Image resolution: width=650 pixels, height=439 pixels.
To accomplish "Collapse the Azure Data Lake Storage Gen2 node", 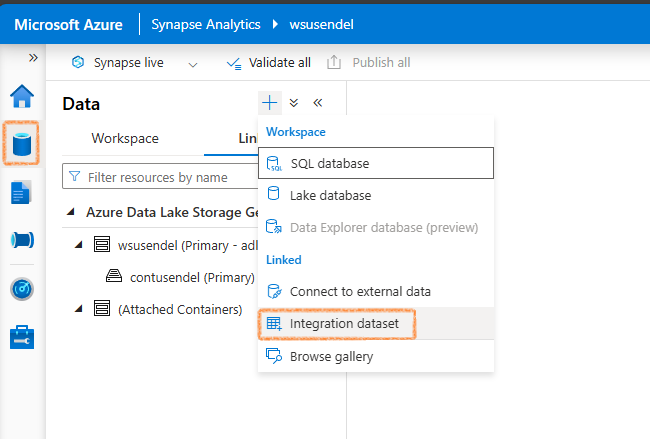I will pos(71,212).
